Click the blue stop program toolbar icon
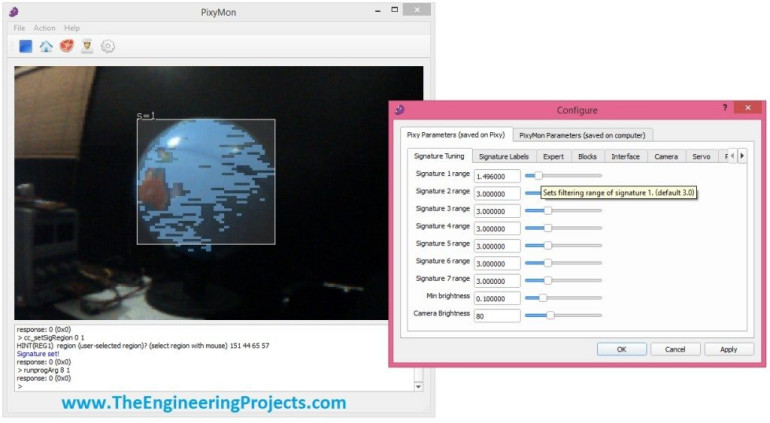Image resolution: width=770 pixels, height=423 pixels. pos(25,46)
